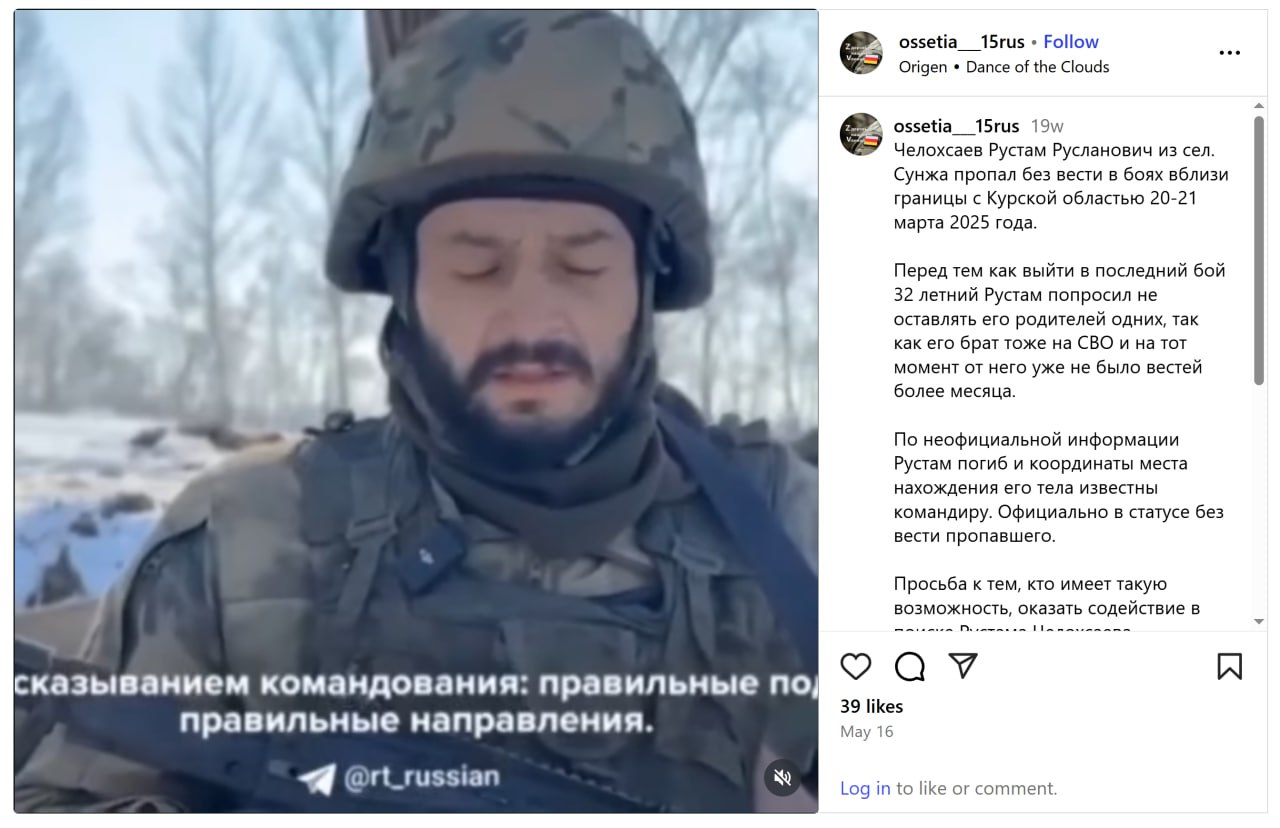
Task: Click the caption scrollbar thumb
Action: tap(1259, 250)
